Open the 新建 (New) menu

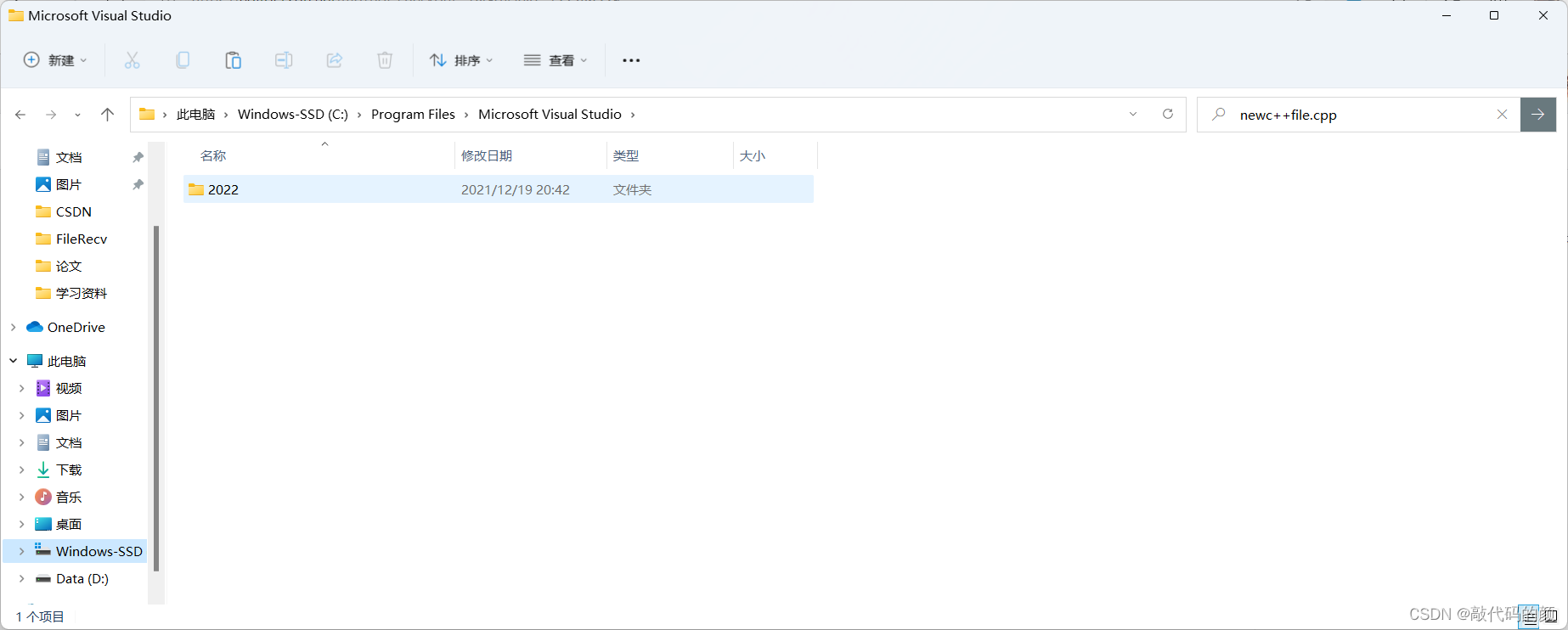(55, 60)
